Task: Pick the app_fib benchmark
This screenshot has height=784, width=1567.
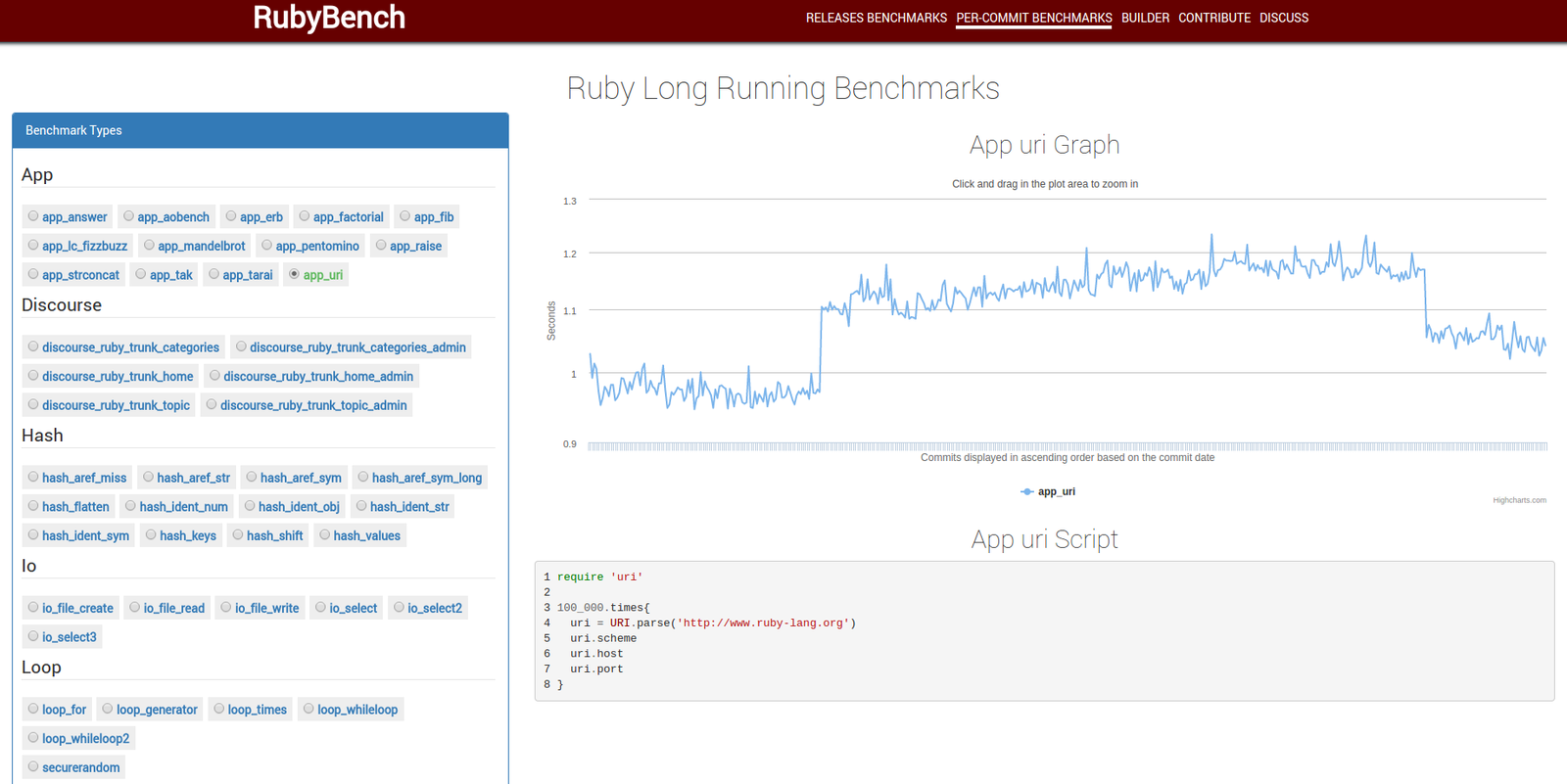Action: (427, 217)
